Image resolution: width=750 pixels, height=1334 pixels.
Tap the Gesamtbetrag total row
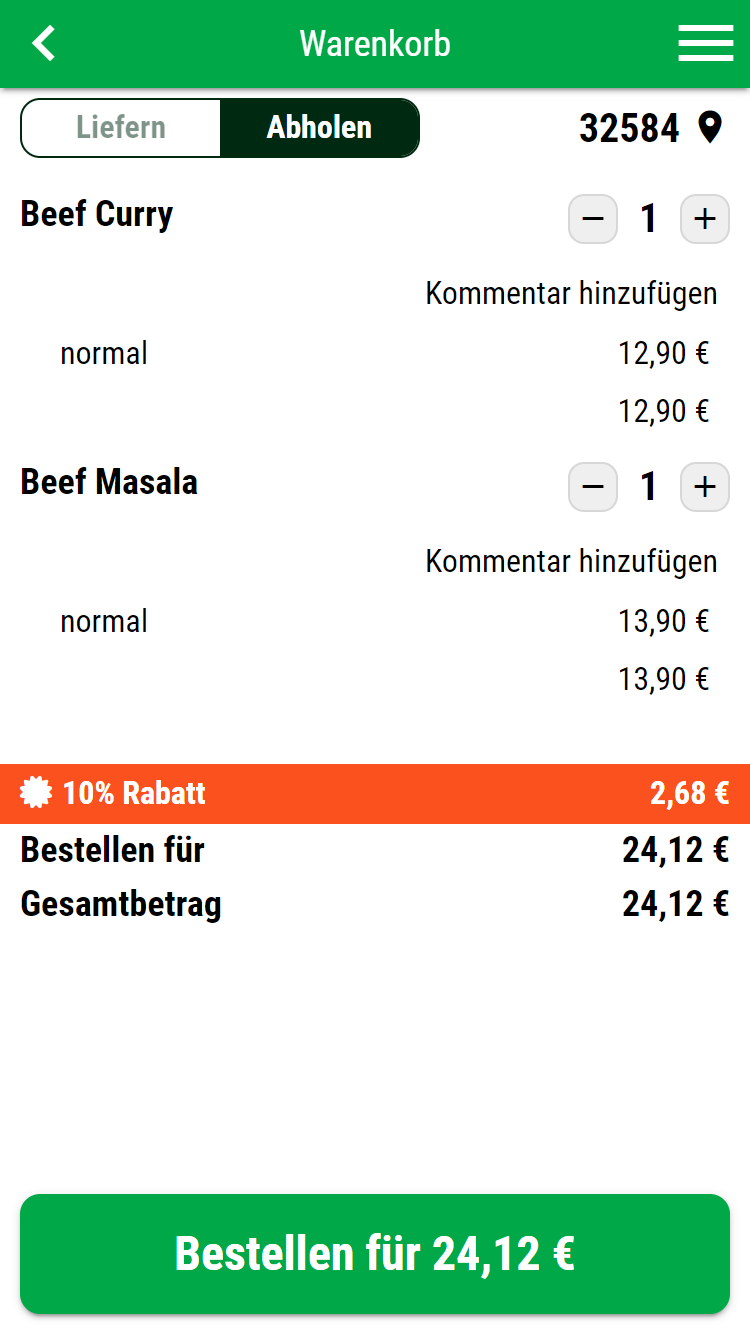[x=375, y=904]
